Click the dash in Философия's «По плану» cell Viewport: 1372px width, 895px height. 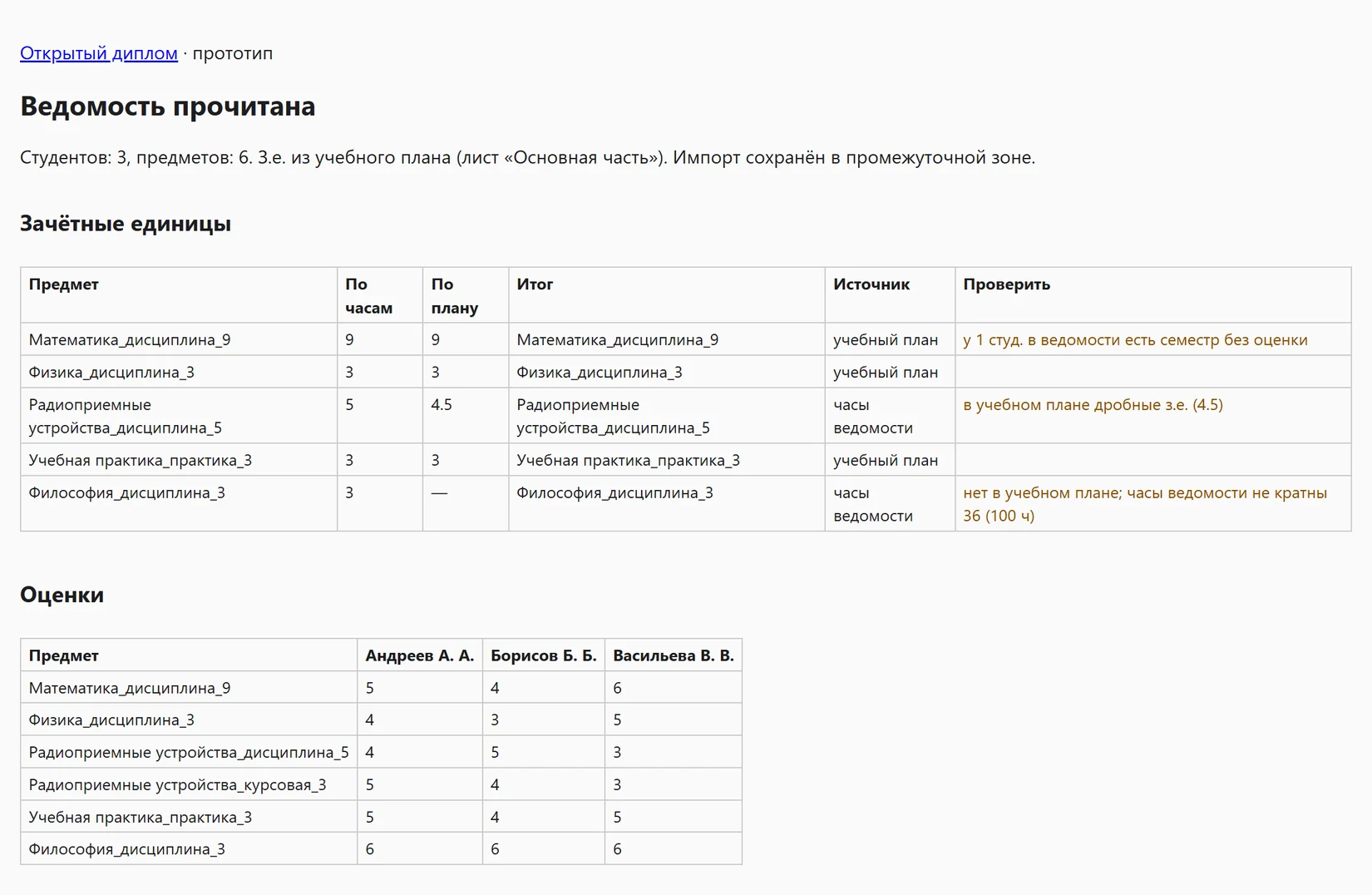click(x=439, y=492)
